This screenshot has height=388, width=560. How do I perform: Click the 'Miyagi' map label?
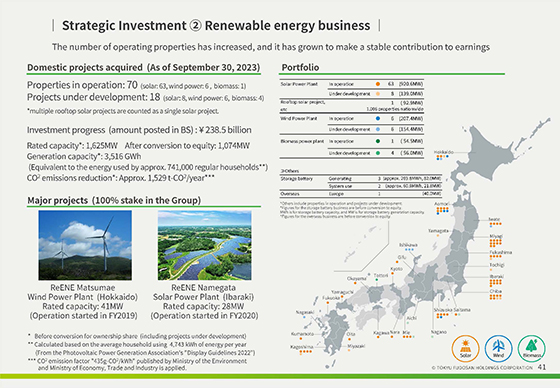(496, 236)
